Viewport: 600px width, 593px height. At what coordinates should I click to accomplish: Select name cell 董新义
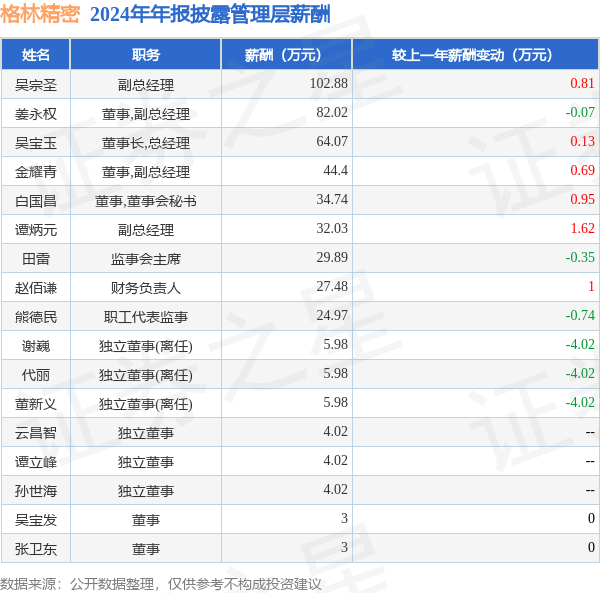36,404
